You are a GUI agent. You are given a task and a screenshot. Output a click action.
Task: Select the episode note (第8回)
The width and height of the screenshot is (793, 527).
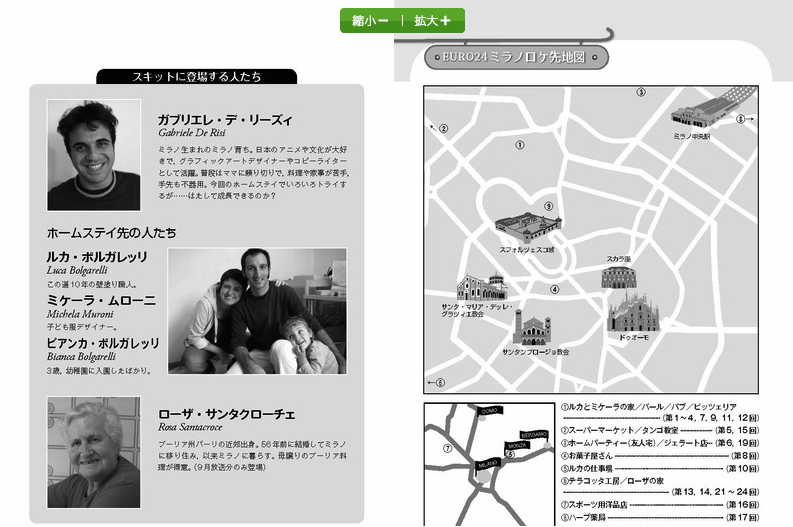(745, 456)
